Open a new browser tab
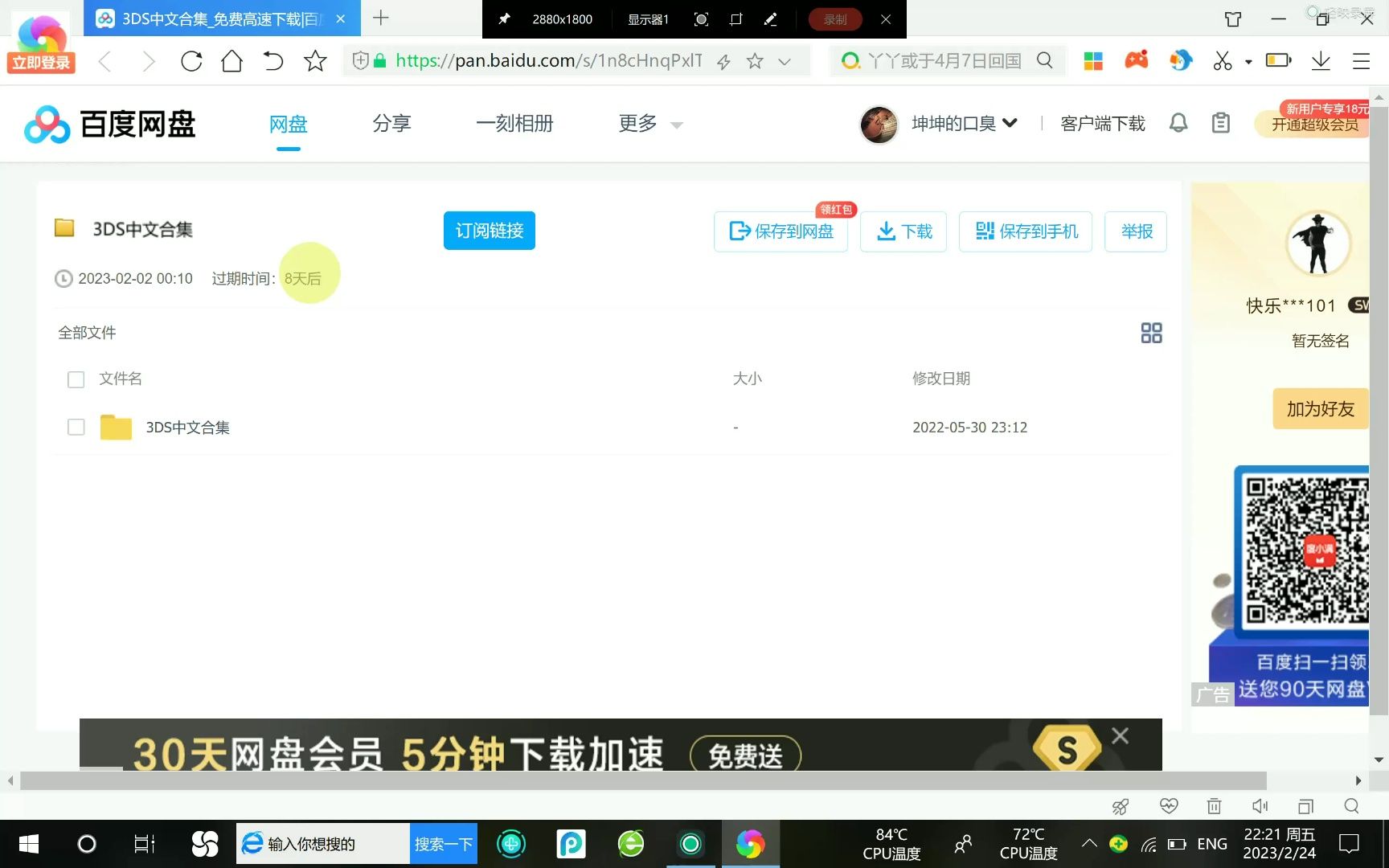This screenshot has height=868, width=1389. click(x=381, y=18)
